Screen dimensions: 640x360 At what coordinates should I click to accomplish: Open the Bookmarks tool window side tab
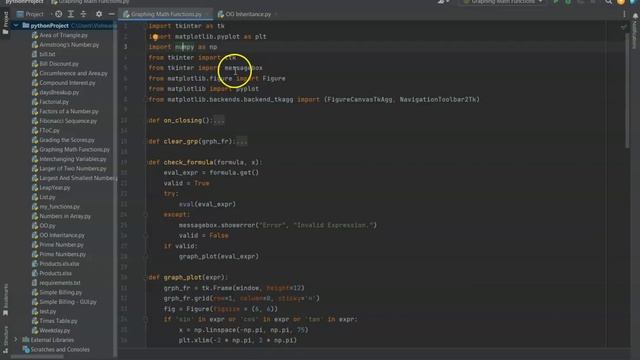tap(5, 300)
